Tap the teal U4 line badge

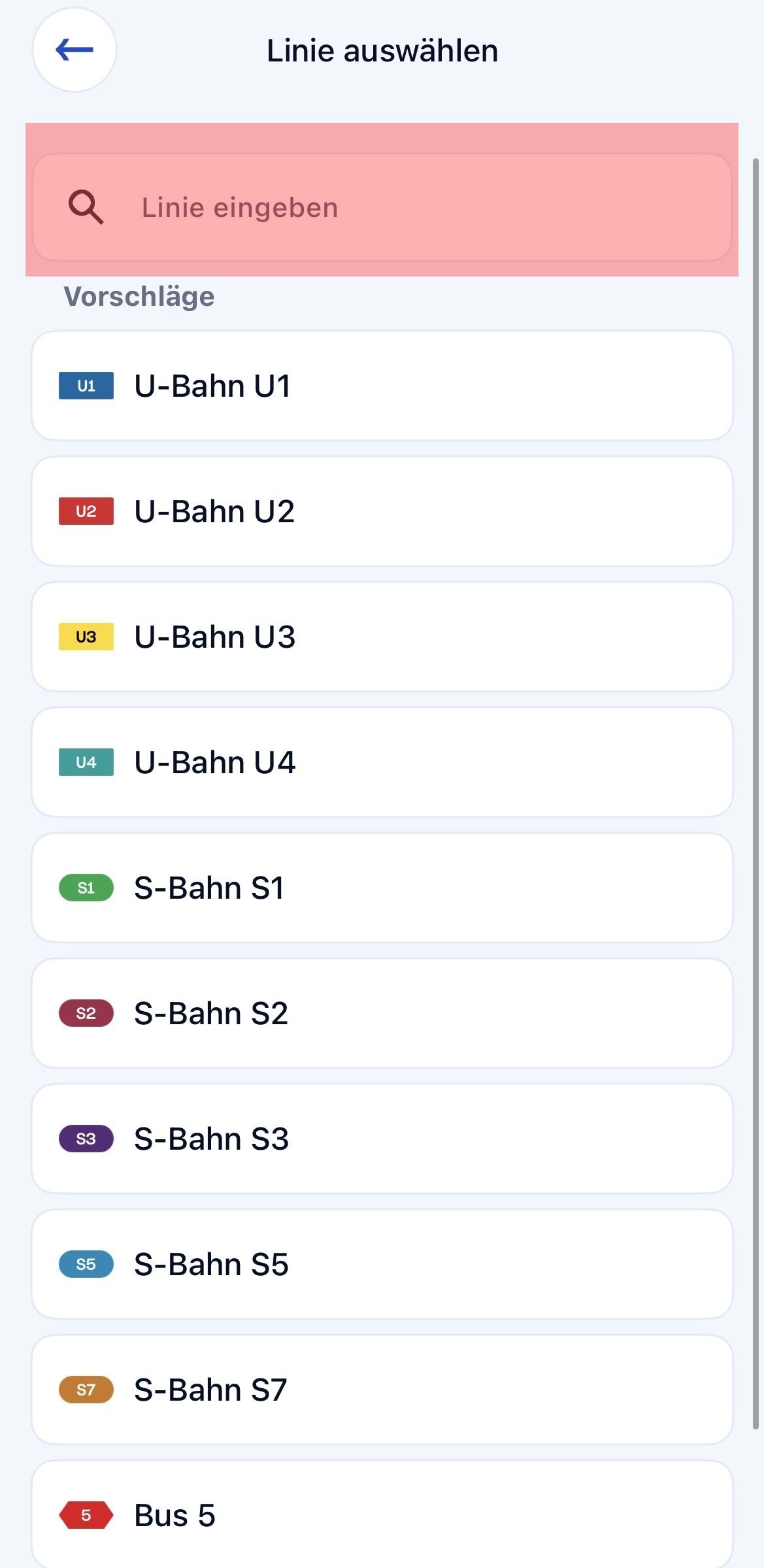(x=86, y=762)
